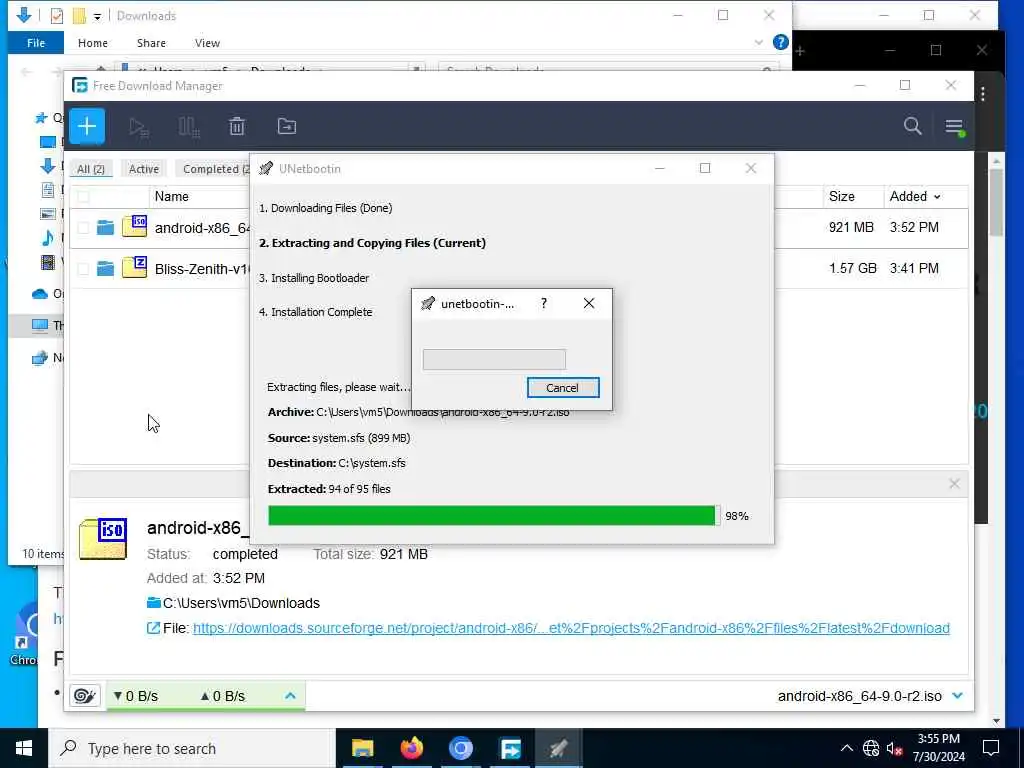Click the zip file icon in Bliss-Zenith row
Screen dimensions: 1024x768
[135, 268]
